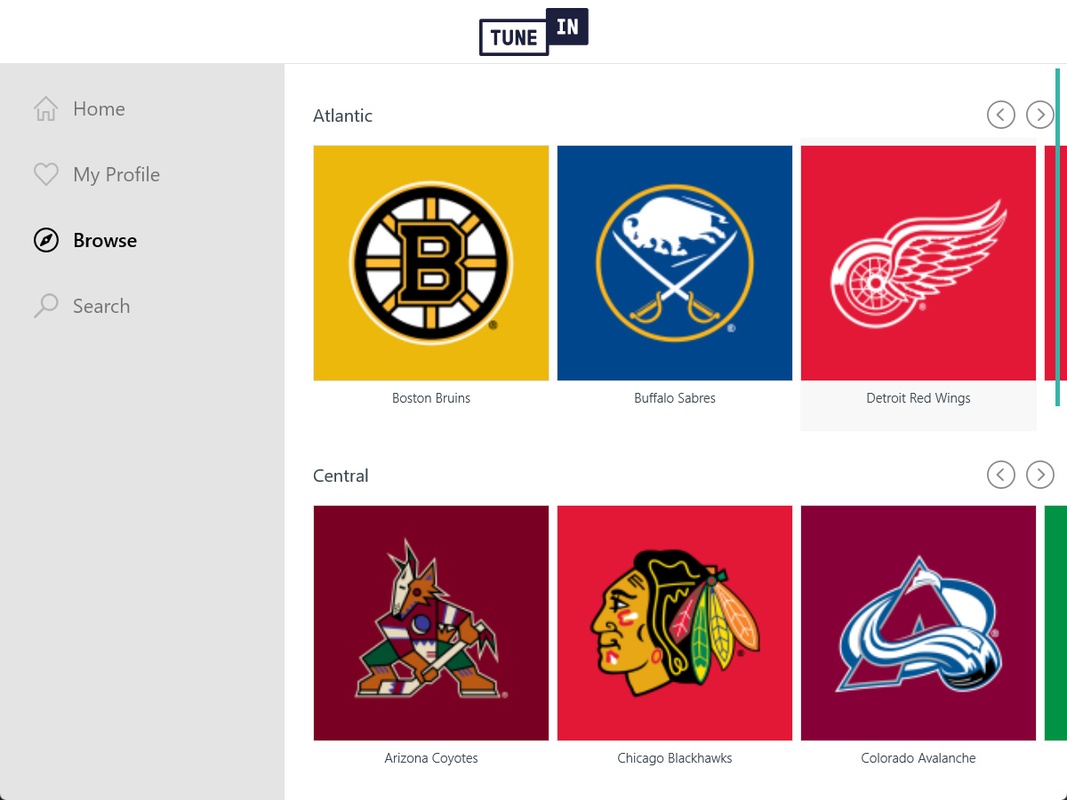
Task: Click the teal vertical scrollbar
Action: (x=1057, y=237)
